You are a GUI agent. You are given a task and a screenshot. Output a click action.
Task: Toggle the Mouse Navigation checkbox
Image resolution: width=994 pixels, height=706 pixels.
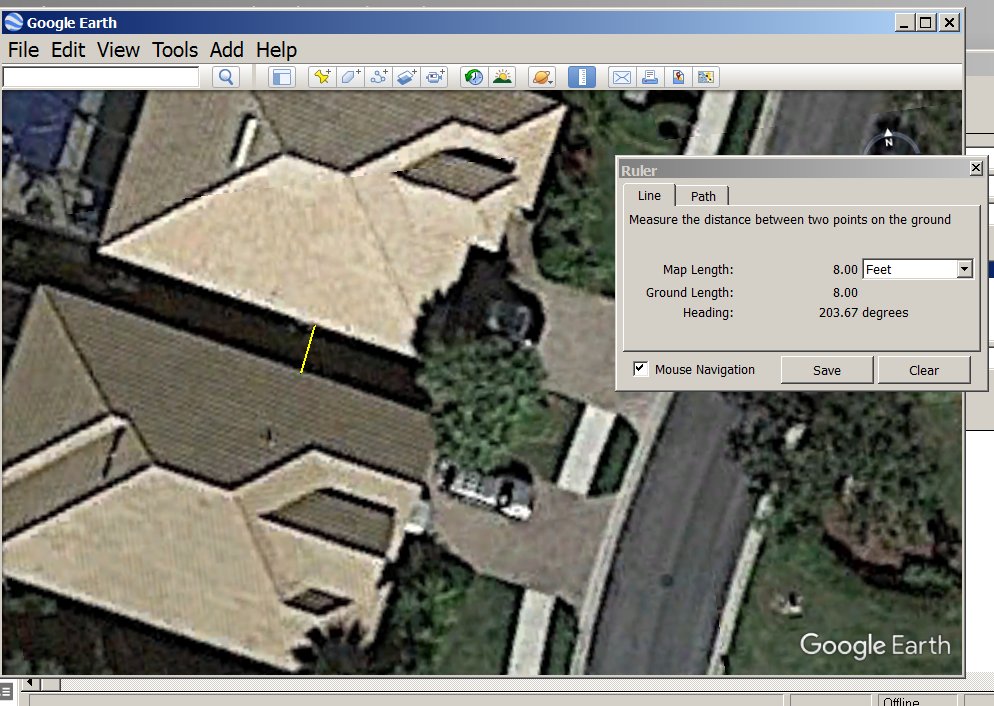[x=641, y=369]
